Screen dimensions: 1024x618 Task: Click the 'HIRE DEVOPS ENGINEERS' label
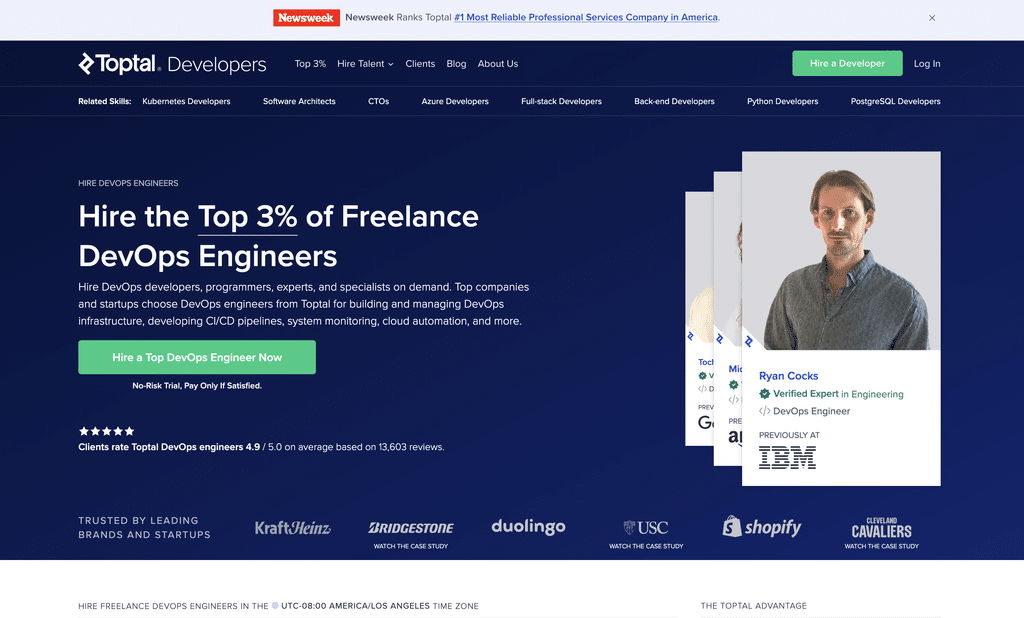(128, 184)
